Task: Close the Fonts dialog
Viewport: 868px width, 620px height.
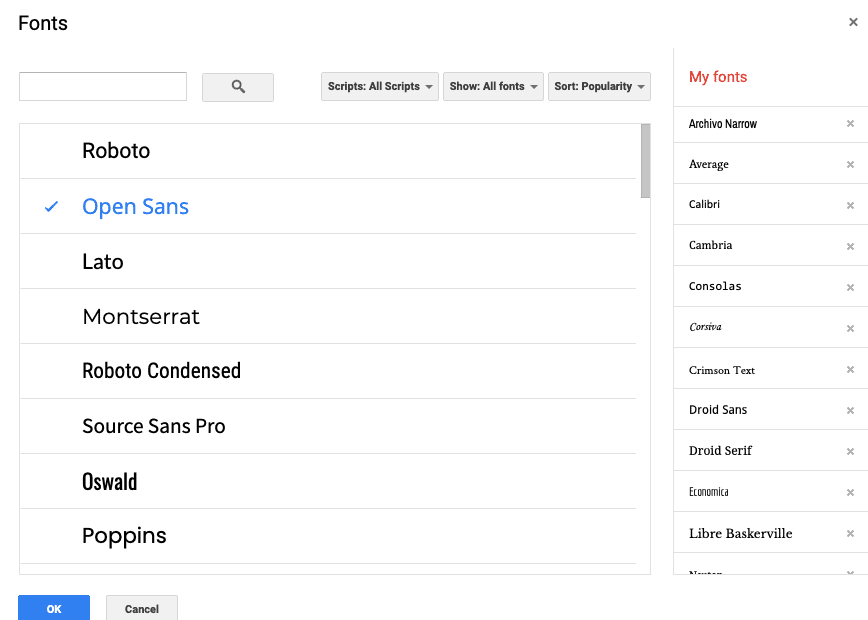Action: (x=853, y=22)
